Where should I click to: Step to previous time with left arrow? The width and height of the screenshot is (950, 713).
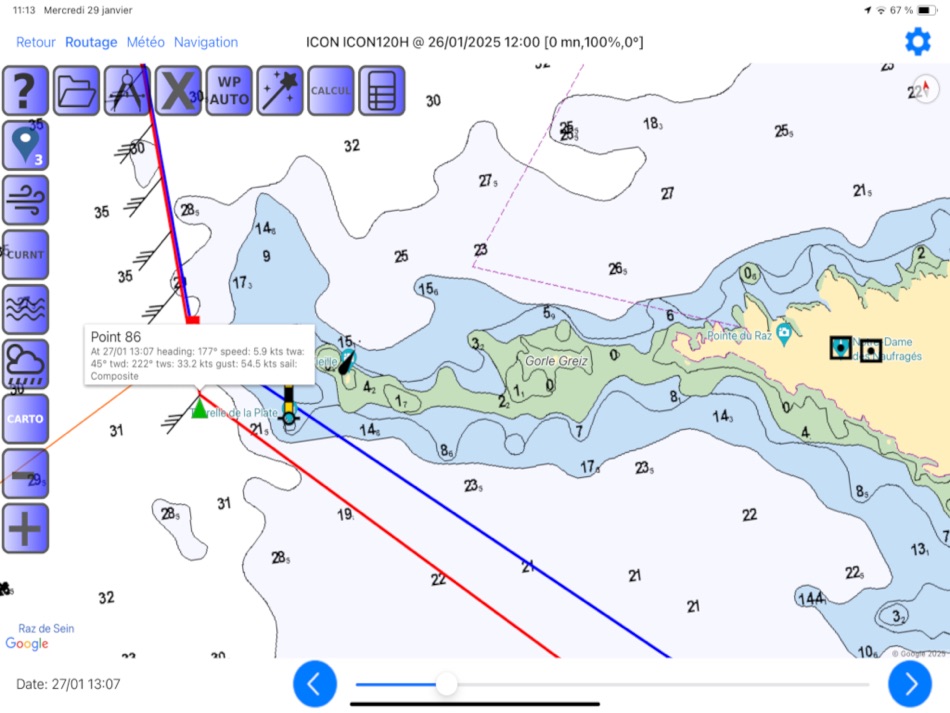315,684
